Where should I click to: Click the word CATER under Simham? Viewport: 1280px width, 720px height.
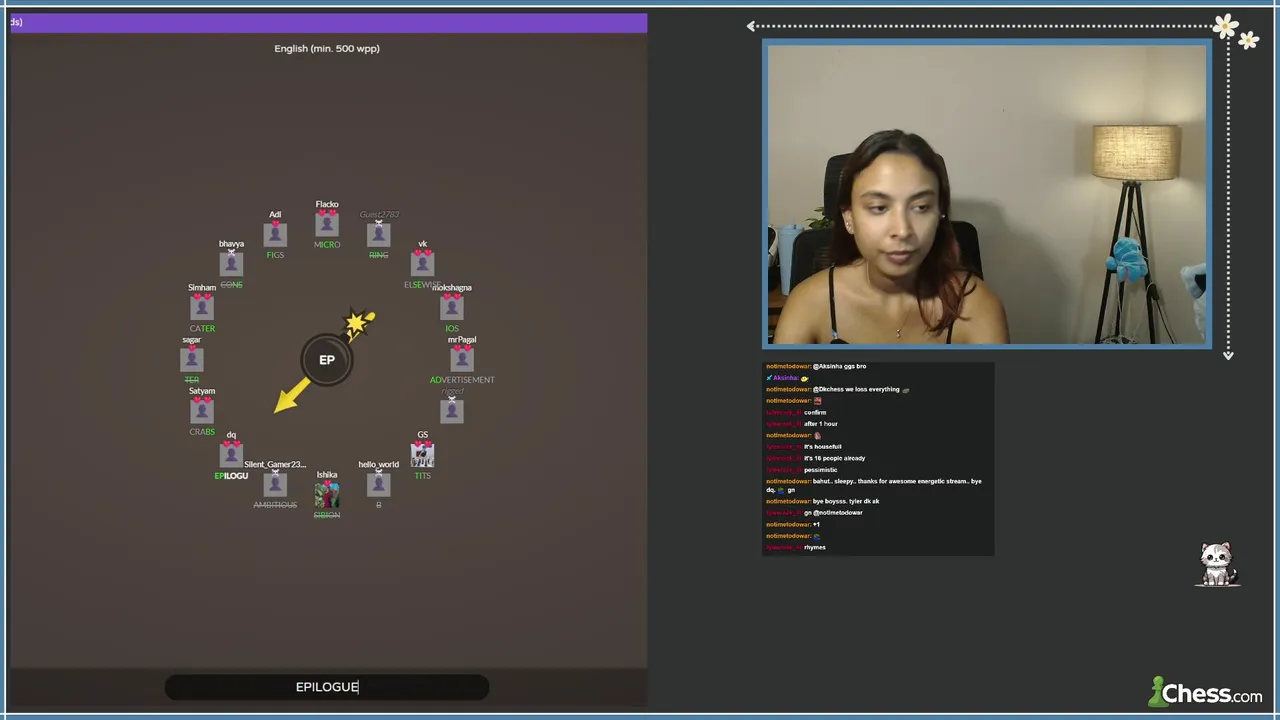tap(202, 328)
